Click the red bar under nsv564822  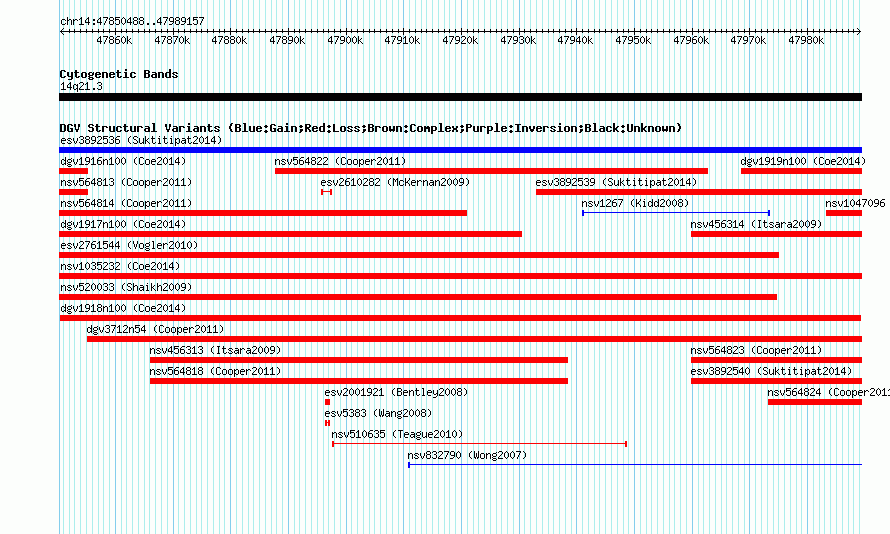(x=491, y=171)
